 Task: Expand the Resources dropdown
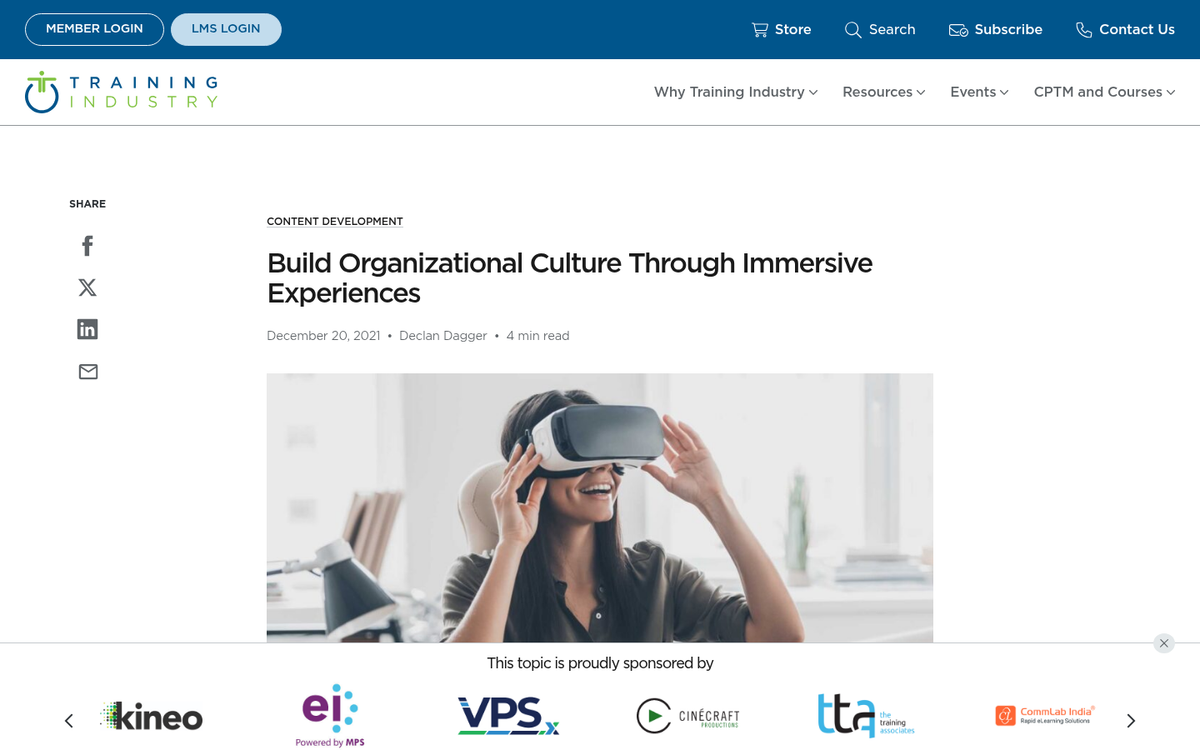click(883, 92)
